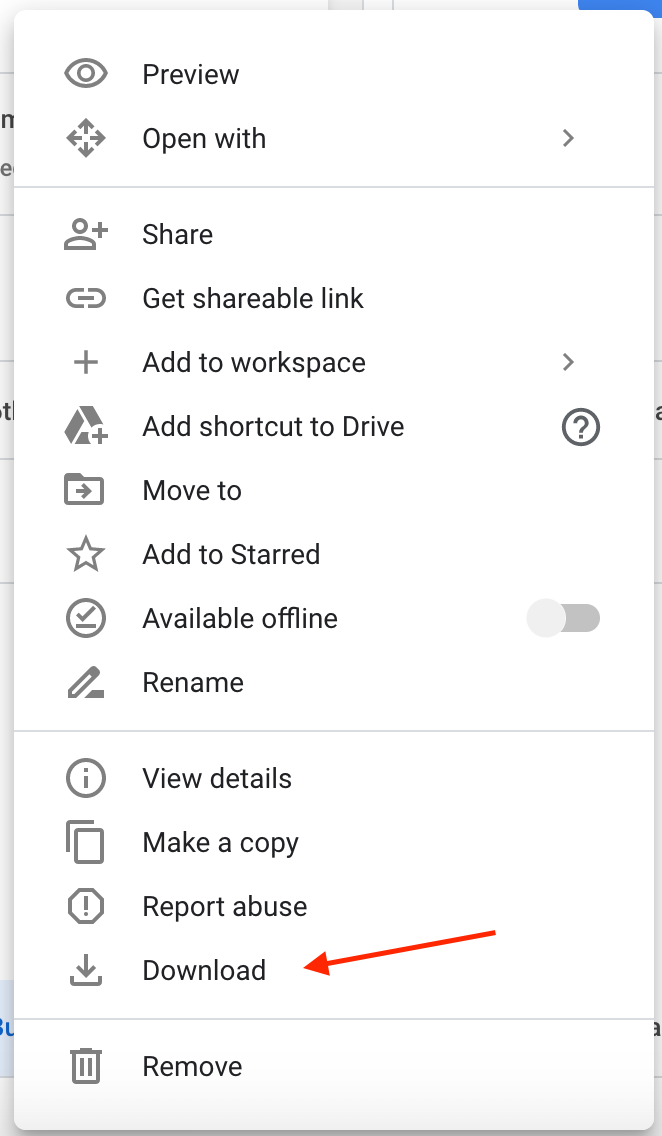
Task: Expand the Add to workspace submenu arrow
Action: 569,362
